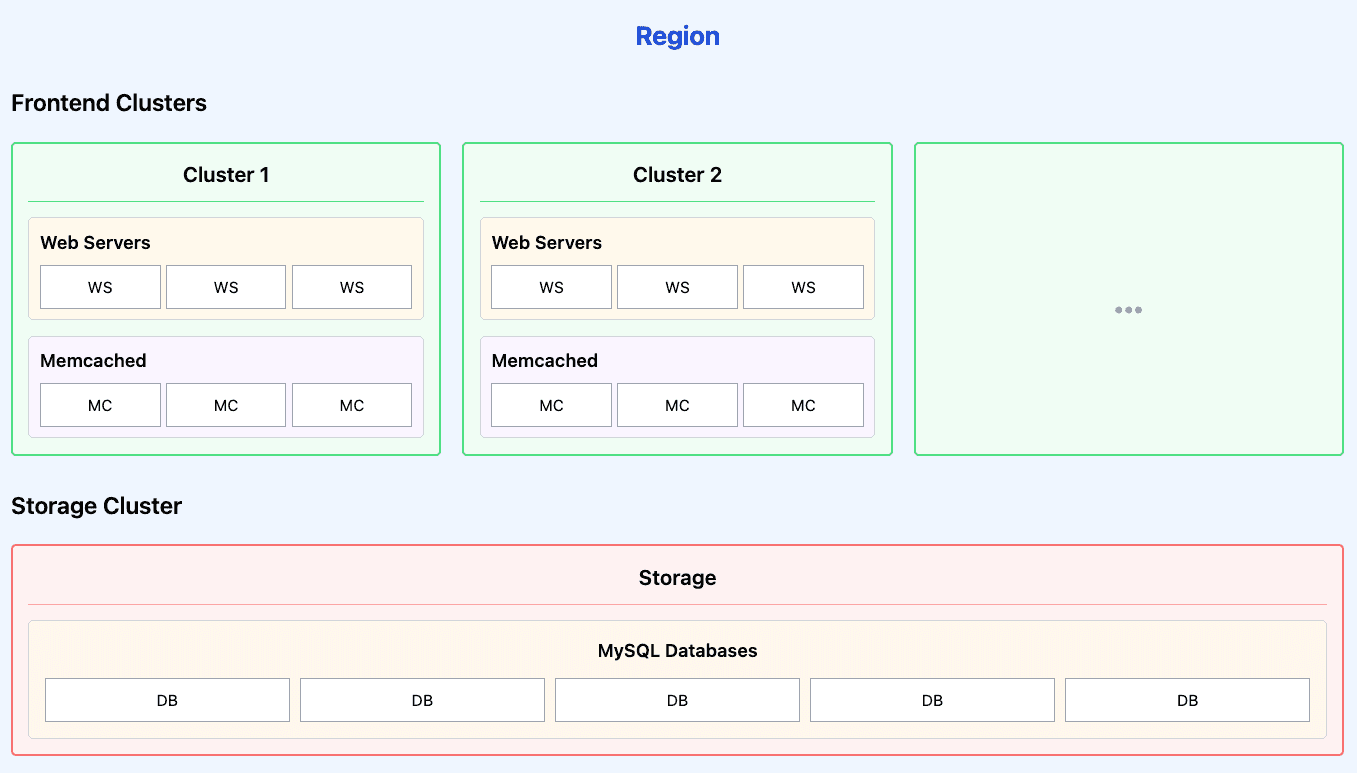Click the middle (third) DB box

click(x=677, y=700)
